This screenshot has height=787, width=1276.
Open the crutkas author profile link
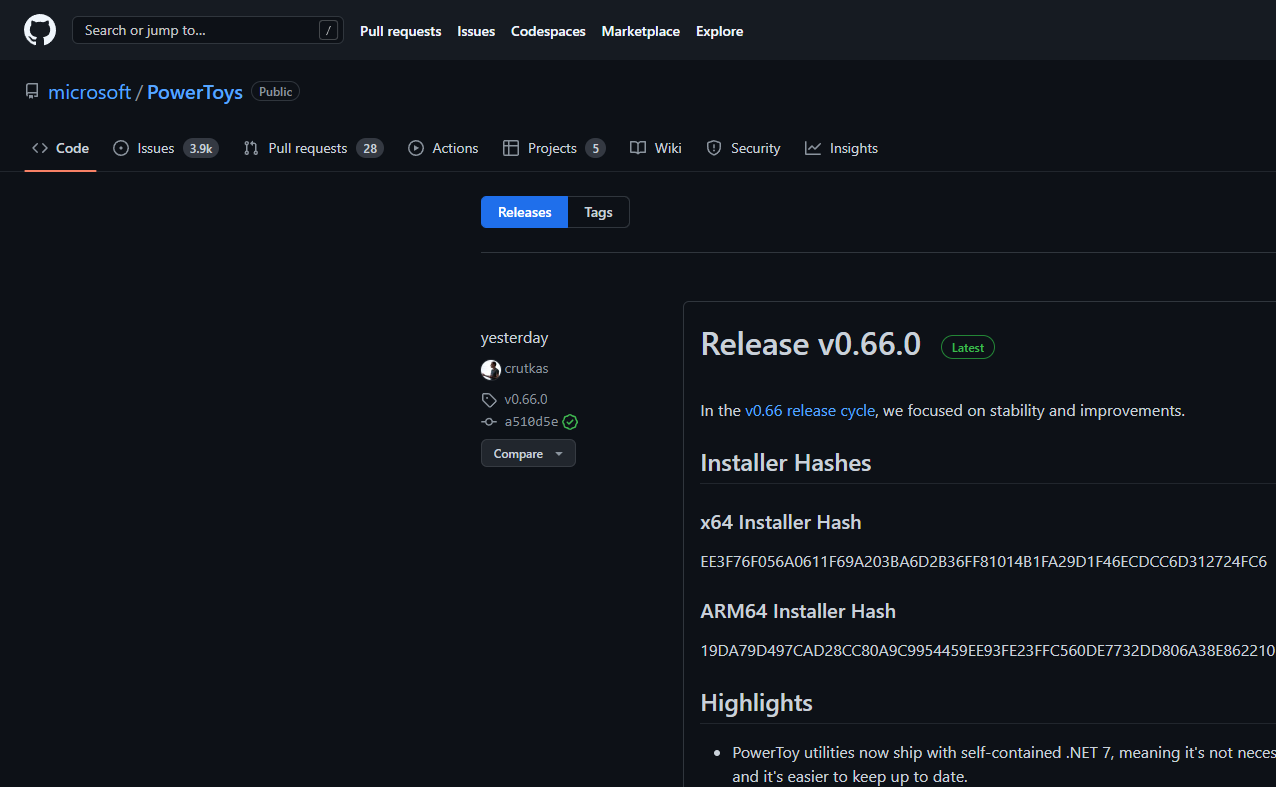[x=526, y=369]
